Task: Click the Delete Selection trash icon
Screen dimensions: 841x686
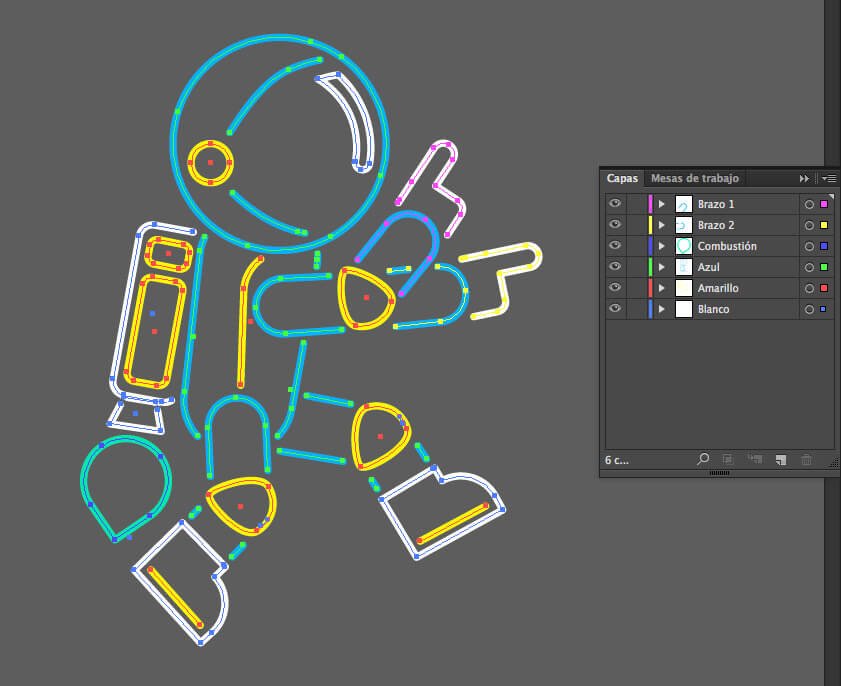Action: [806, 459]
